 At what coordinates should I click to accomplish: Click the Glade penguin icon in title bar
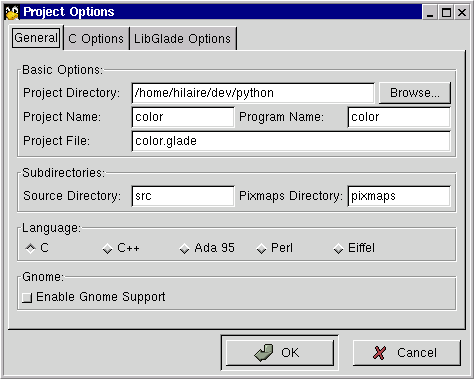(12, 12)
